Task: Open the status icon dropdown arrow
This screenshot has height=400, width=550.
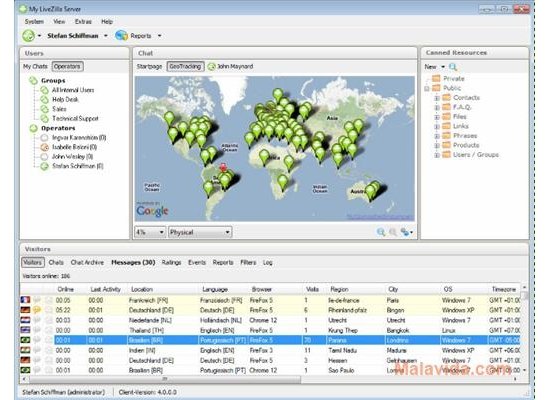Action: [x=39, y=36]
